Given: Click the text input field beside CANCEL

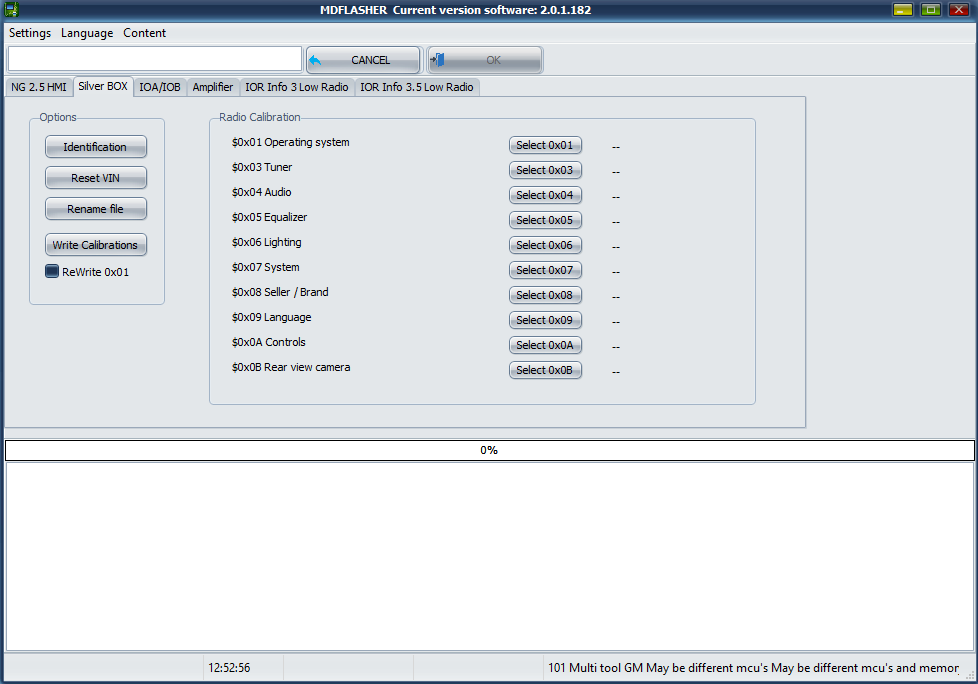Looking at the screenshot, I should (x=155, y=59).
